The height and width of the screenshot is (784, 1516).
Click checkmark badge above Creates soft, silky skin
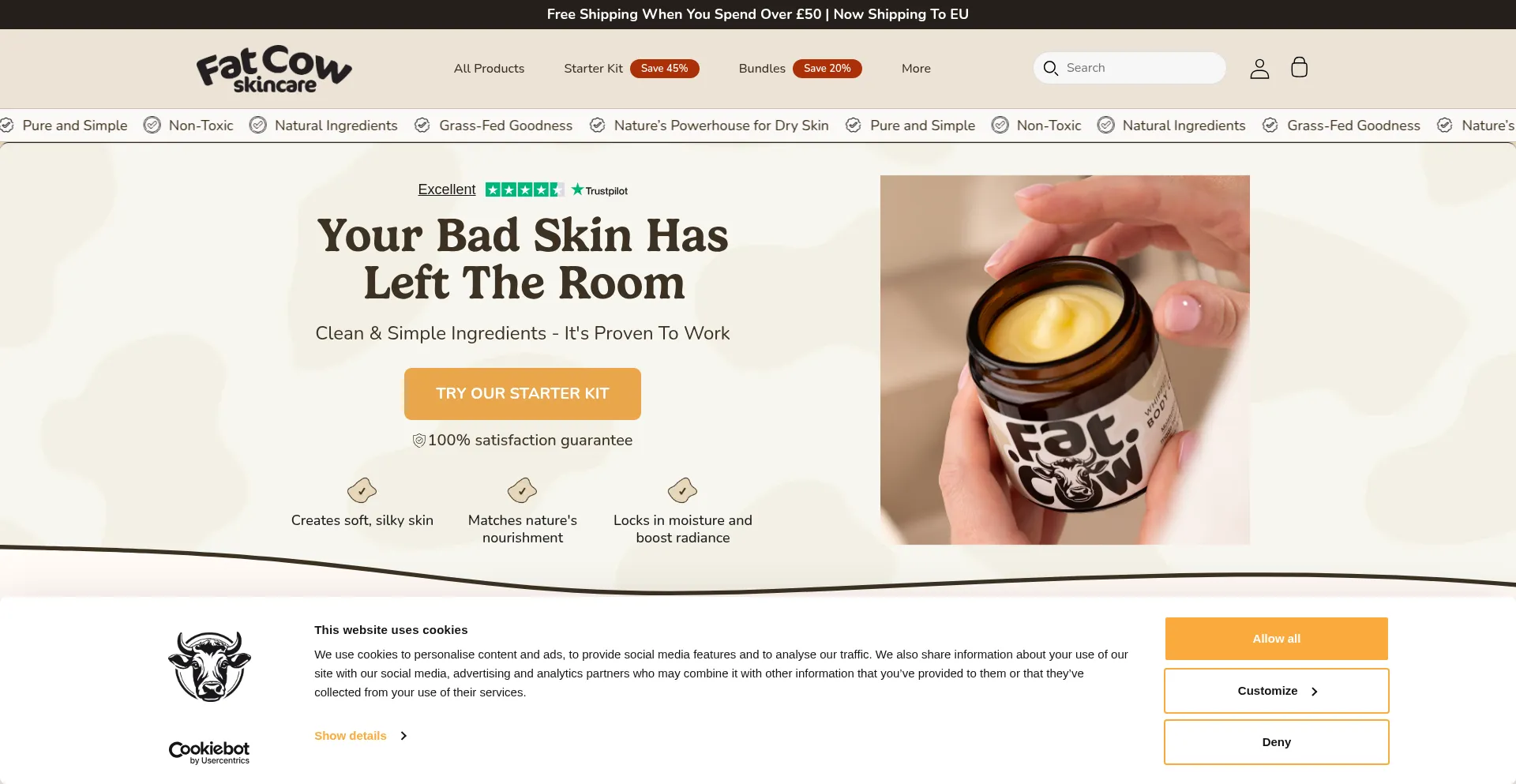tap(362, 490)
